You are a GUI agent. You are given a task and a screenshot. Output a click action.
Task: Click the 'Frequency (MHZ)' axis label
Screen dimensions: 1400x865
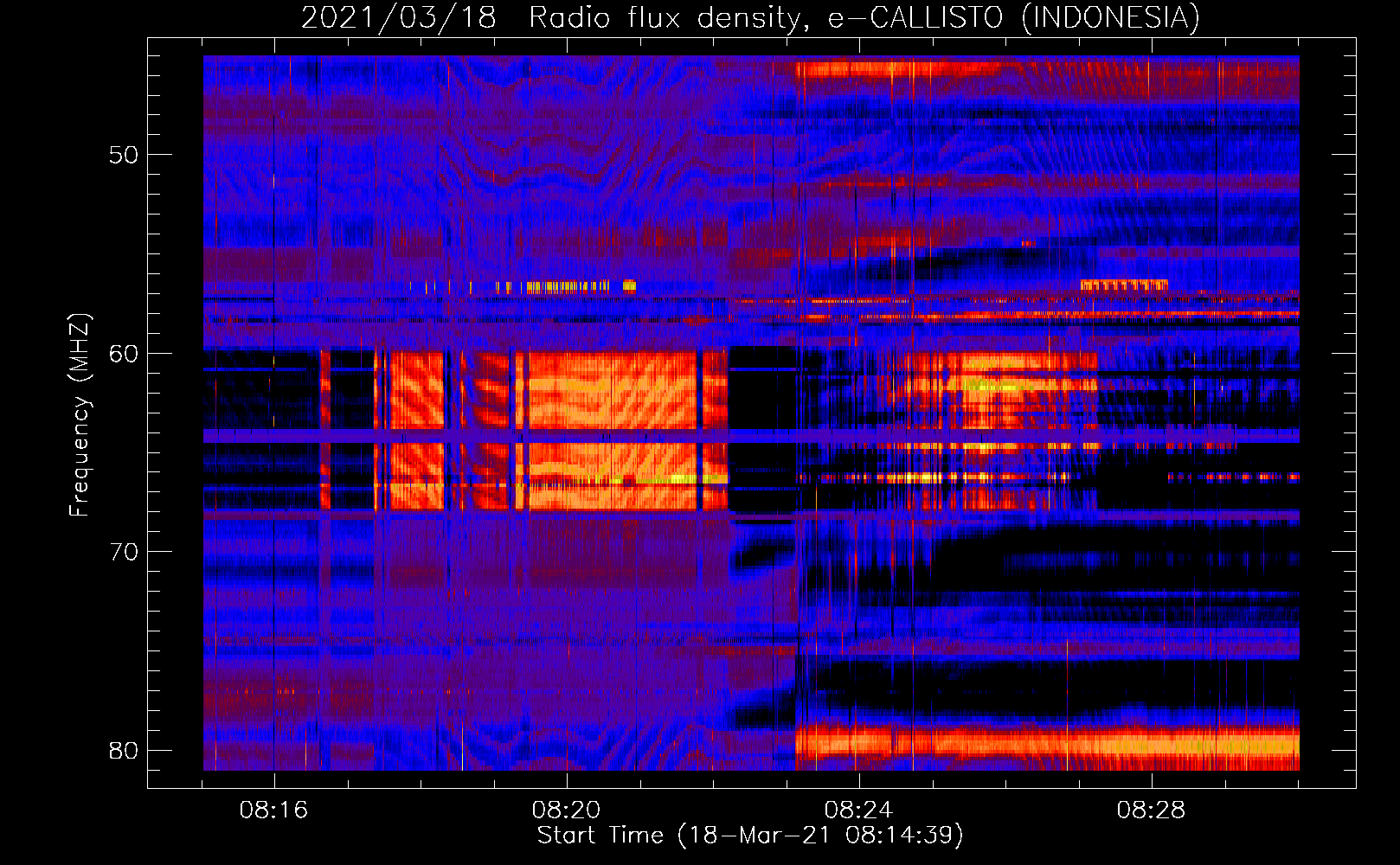coord(80,416)
